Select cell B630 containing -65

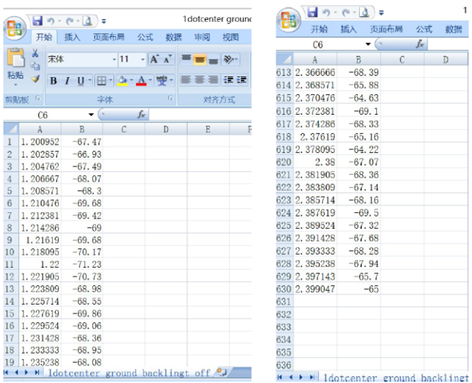point(359,289)
